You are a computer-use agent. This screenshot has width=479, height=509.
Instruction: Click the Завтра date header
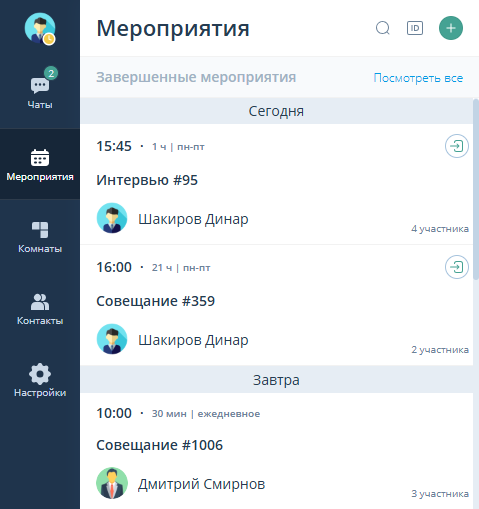tap(276, 380)
